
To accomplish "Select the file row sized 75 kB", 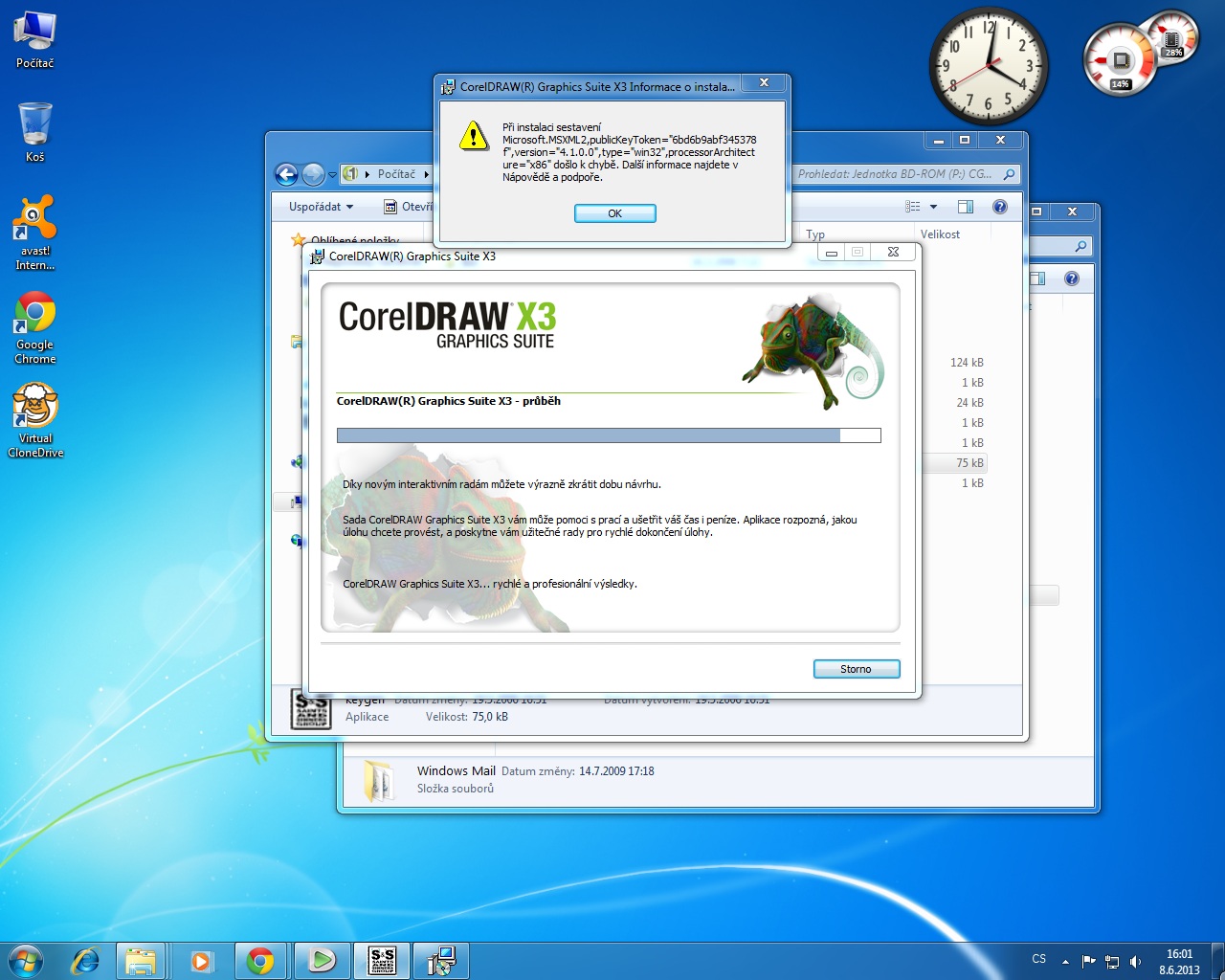I will click(x=969, y=463).
